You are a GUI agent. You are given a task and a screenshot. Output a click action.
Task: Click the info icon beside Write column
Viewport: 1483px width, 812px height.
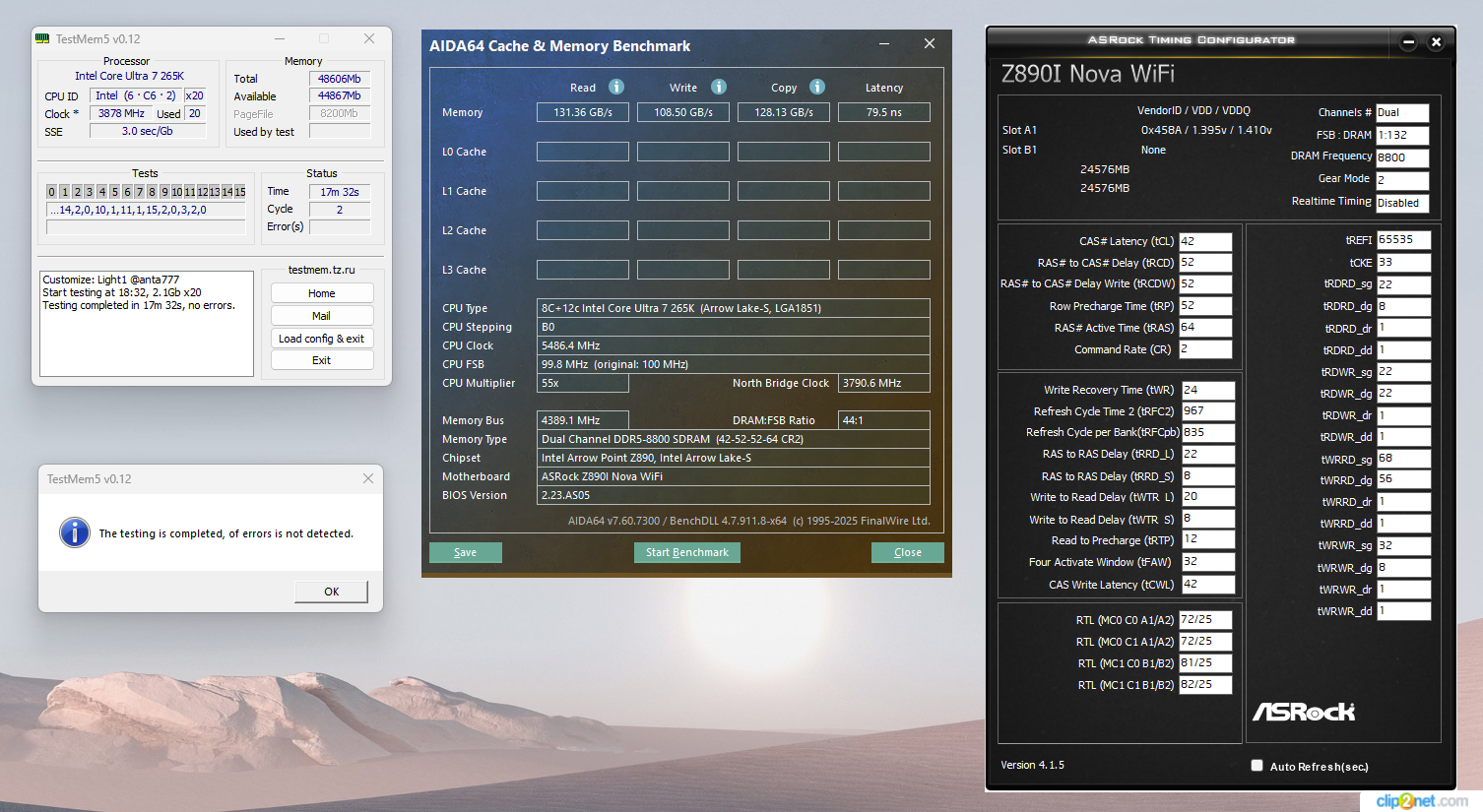click(719, 87)
